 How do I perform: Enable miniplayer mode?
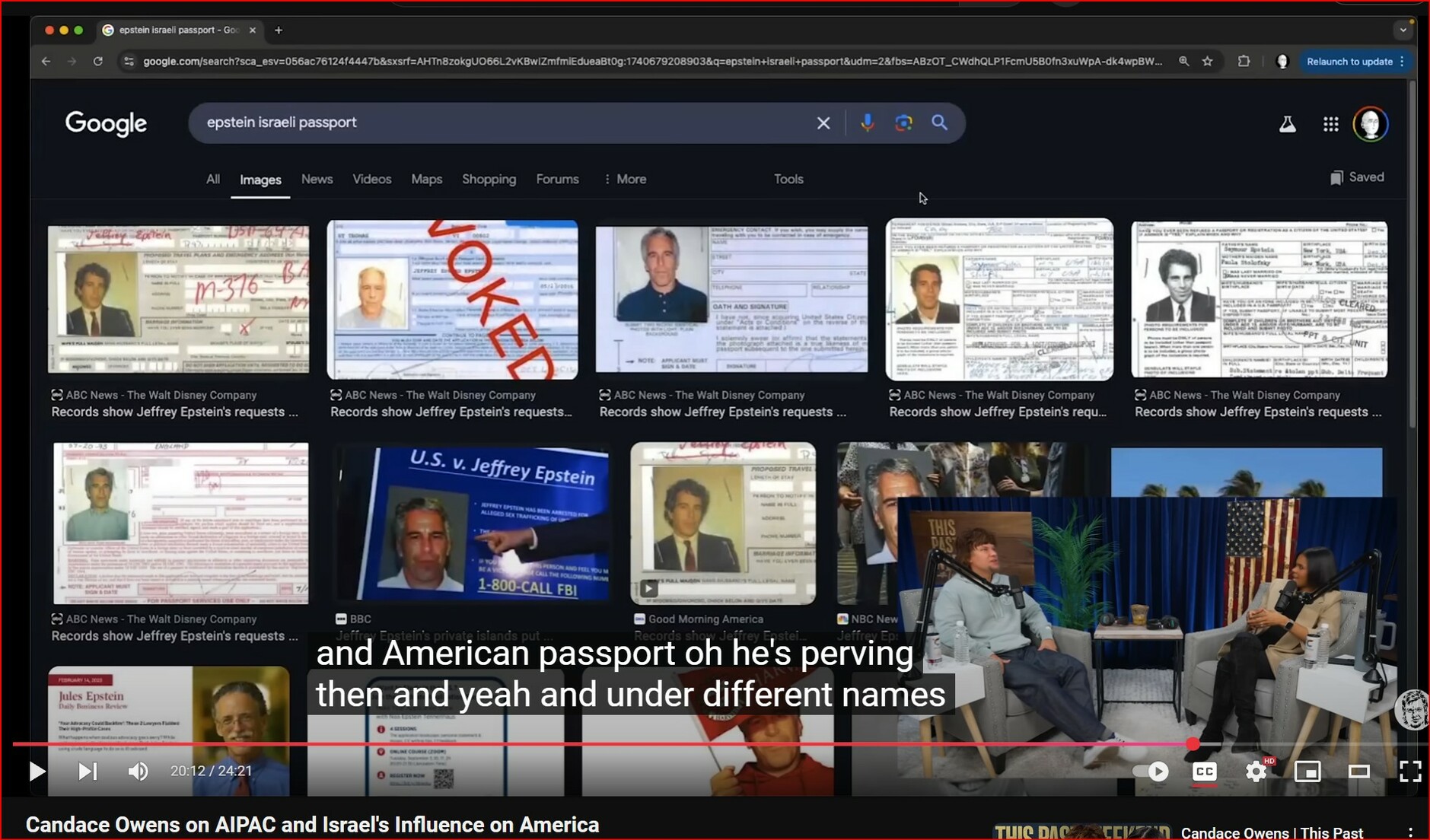pos(1307,772)
